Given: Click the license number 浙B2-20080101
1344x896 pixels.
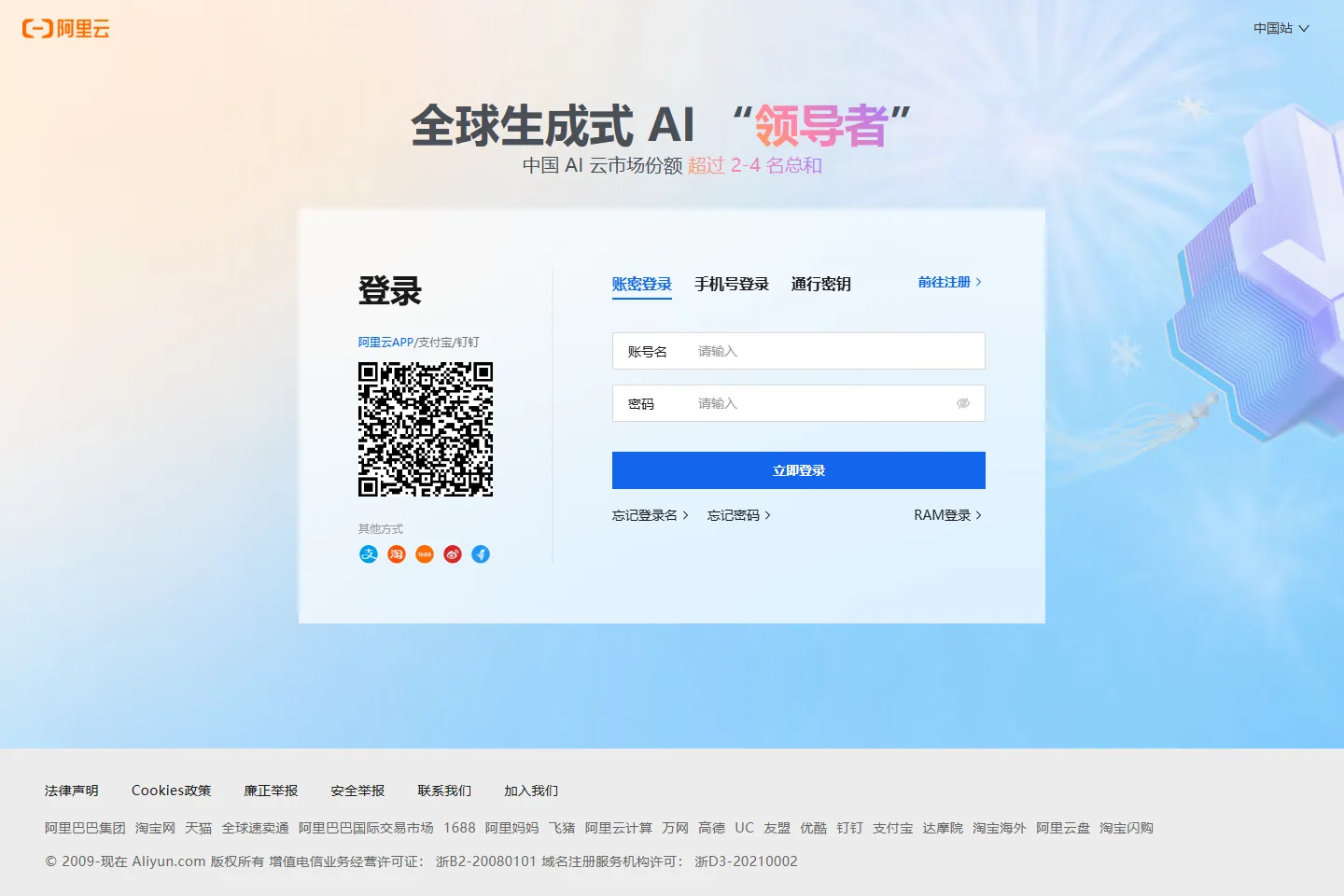Looking at the screenshot, I should point(486,861).
